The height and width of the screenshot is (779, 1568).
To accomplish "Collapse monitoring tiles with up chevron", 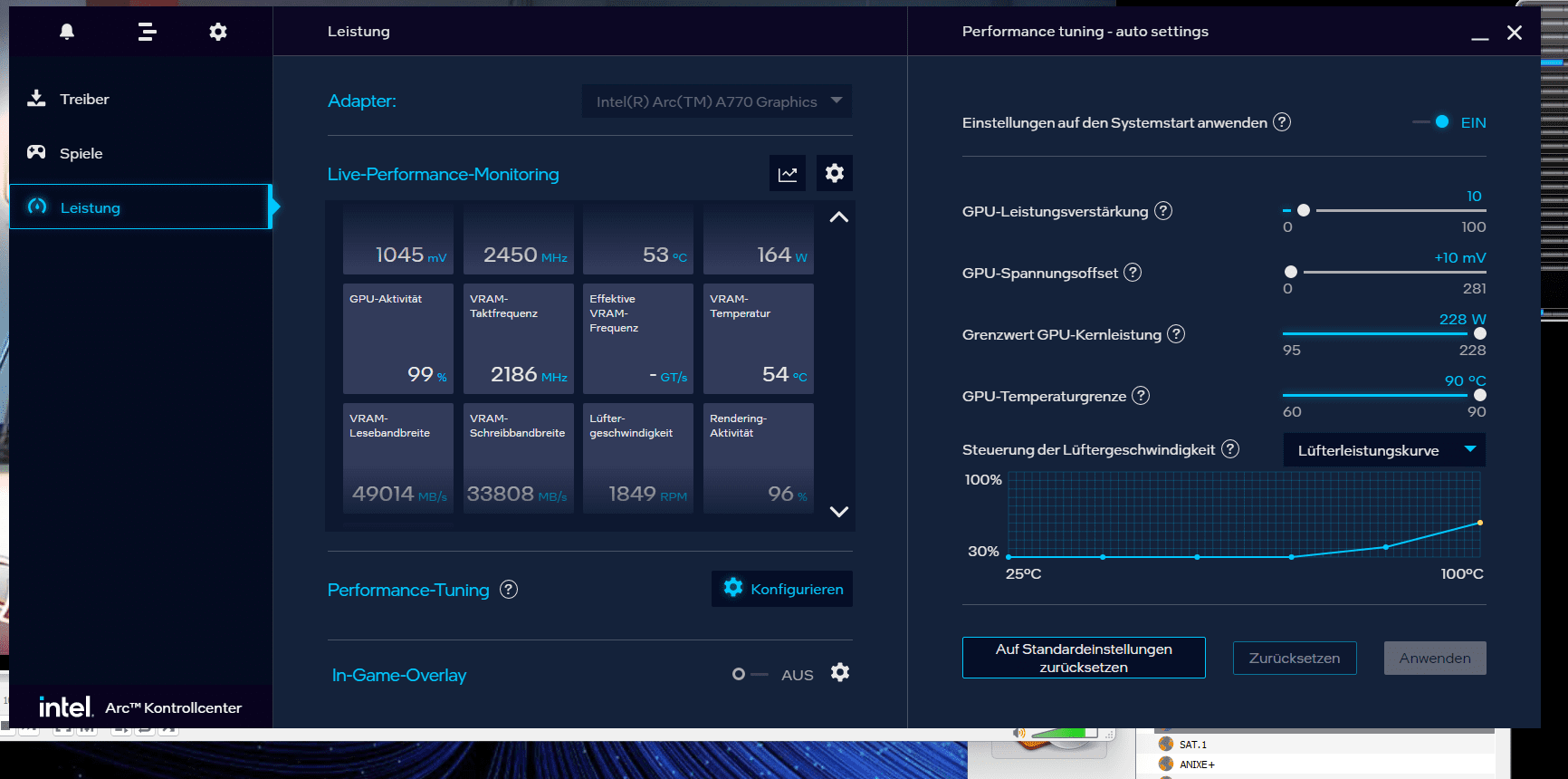I will pyautogui.click(x=839, y=217).
